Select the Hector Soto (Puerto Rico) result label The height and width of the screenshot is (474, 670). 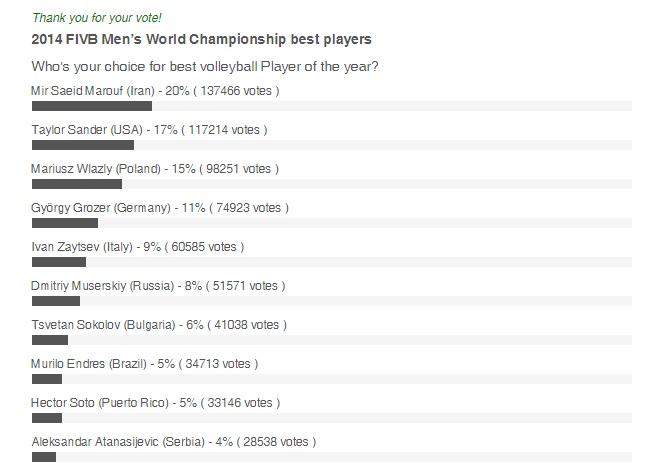point(154,403)
